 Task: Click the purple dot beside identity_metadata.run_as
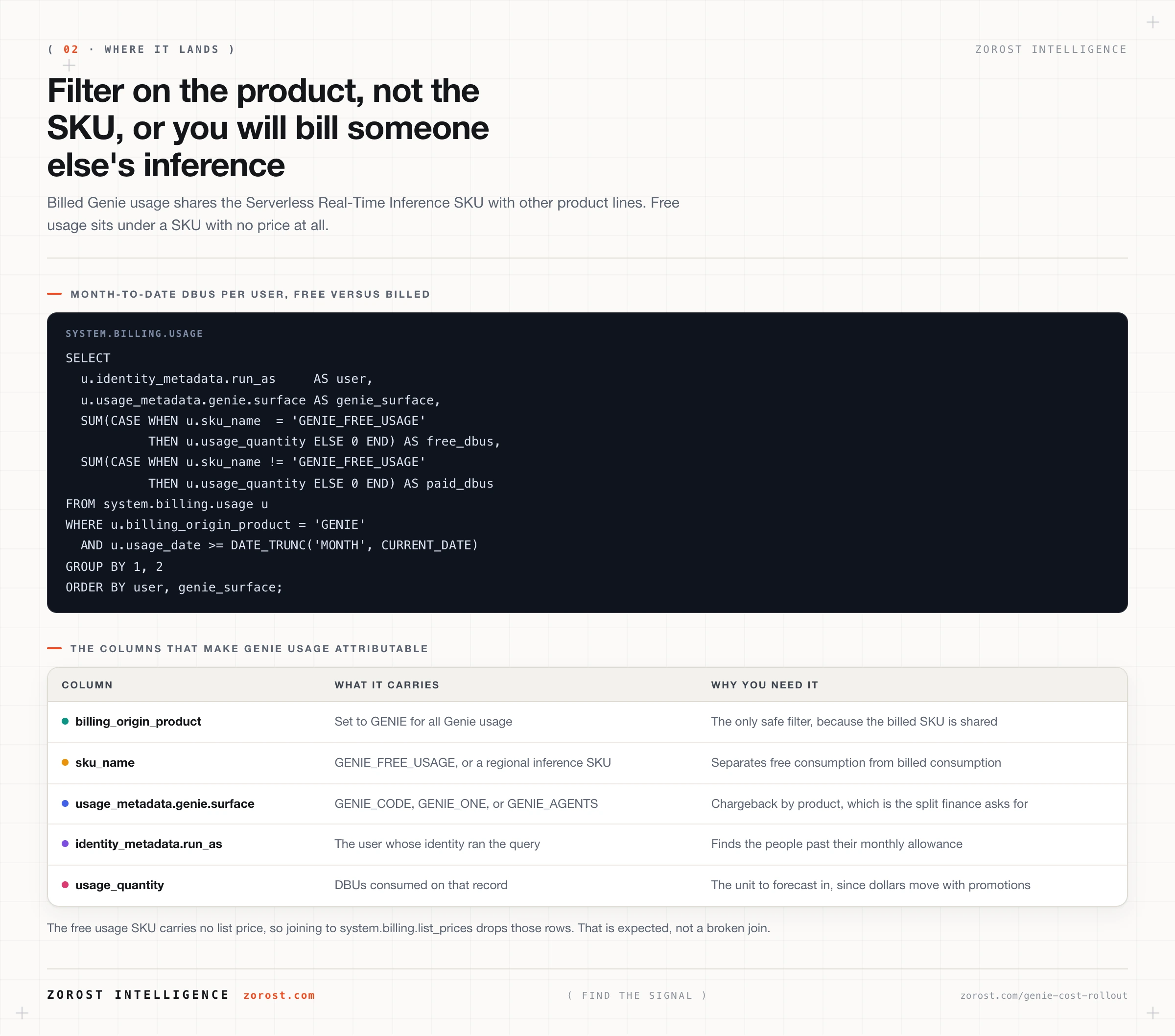coord(65,844)
